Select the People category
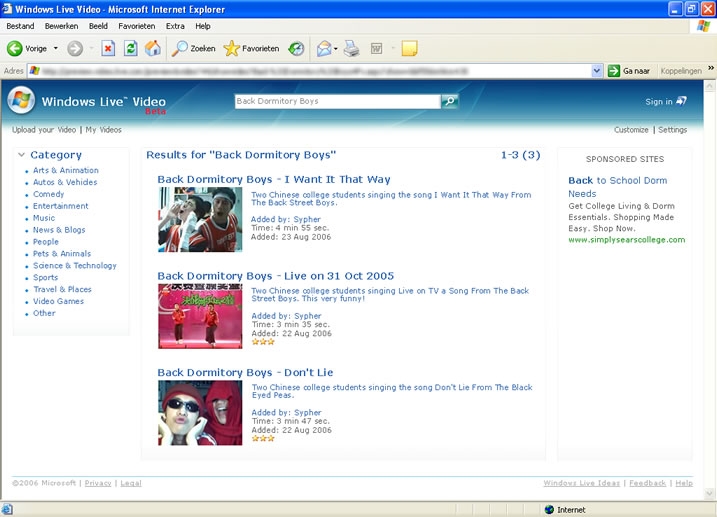 pyautogui.click(x=46, y=241)
